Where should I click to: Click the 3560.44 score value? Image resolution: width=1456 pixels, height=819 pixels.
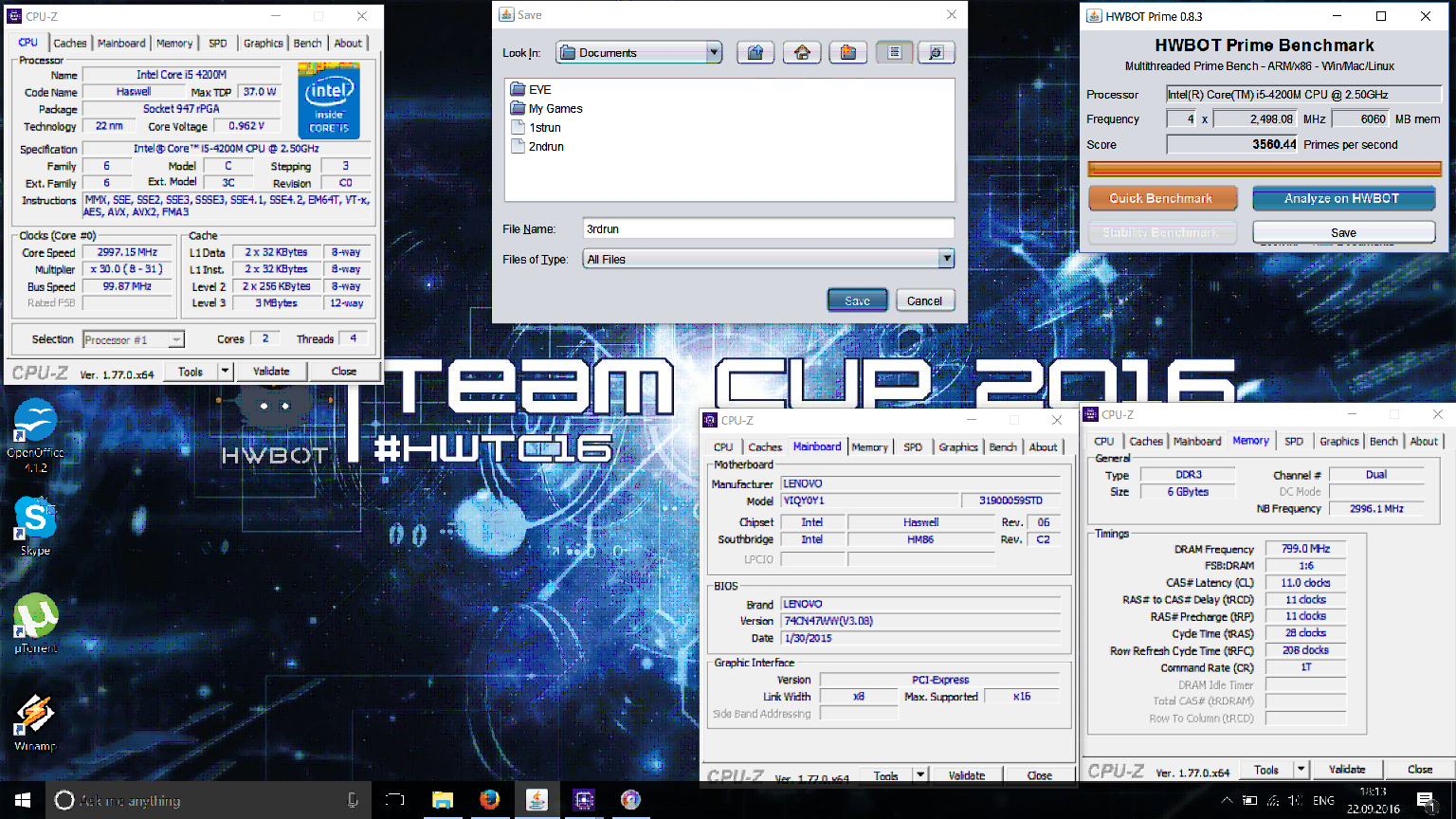click(1232, 144)
